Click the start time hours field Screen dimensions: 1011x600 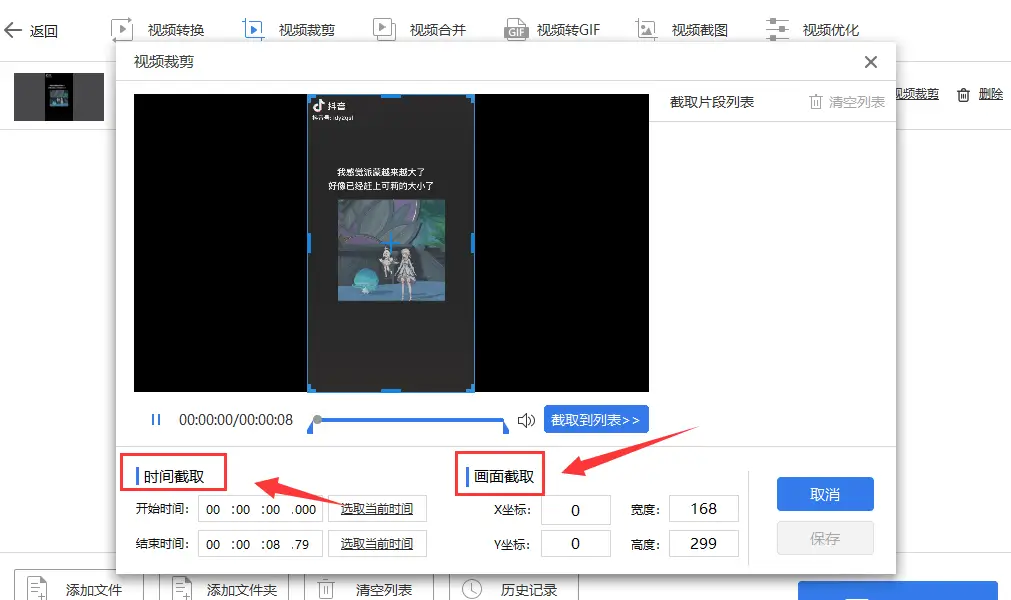[213, 509]
